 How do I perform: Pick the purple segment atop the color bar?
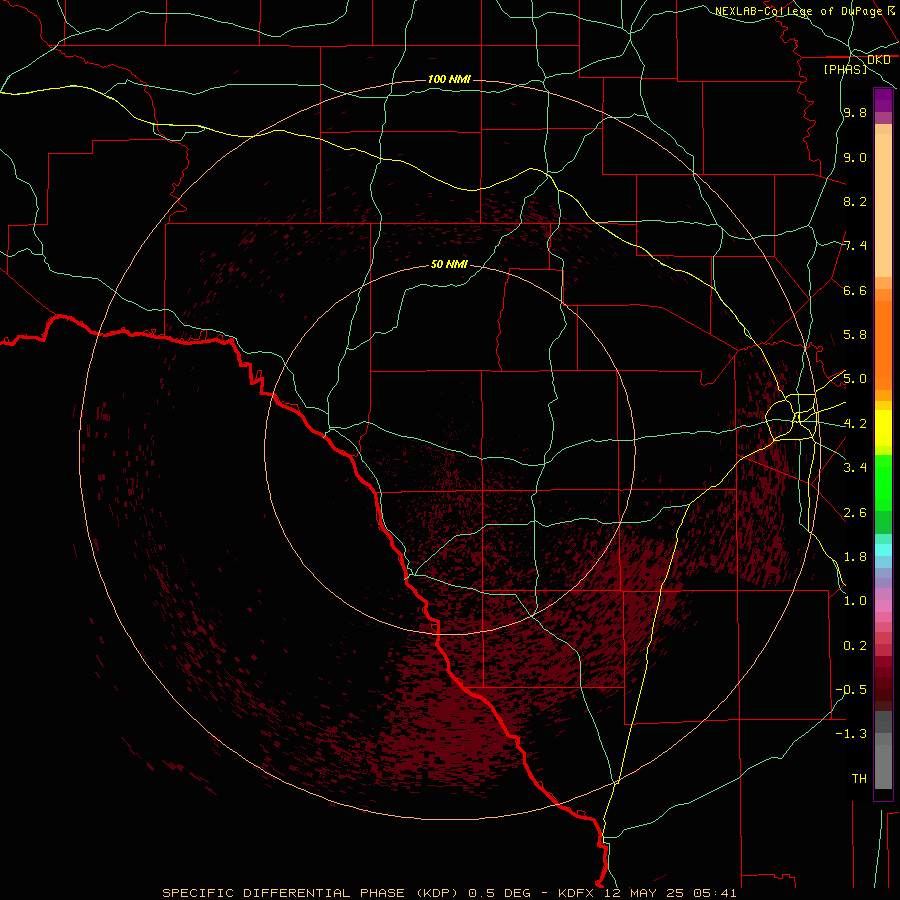click(x=883, y=100)
